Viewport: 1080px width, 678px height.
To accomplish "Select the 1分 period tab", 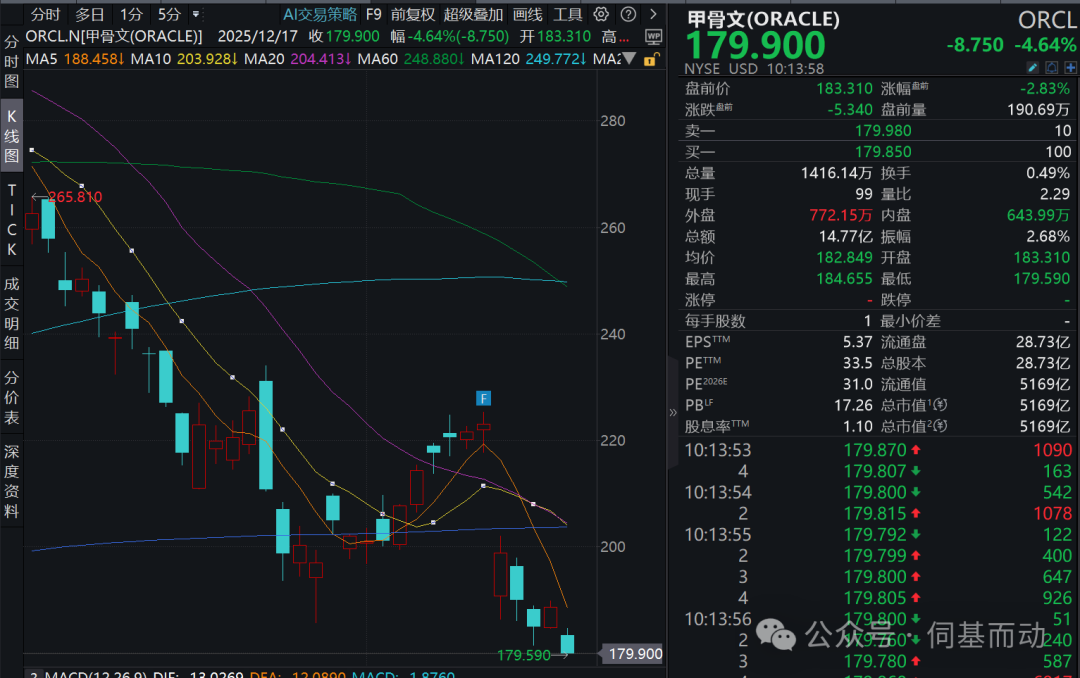I will 131,14.
